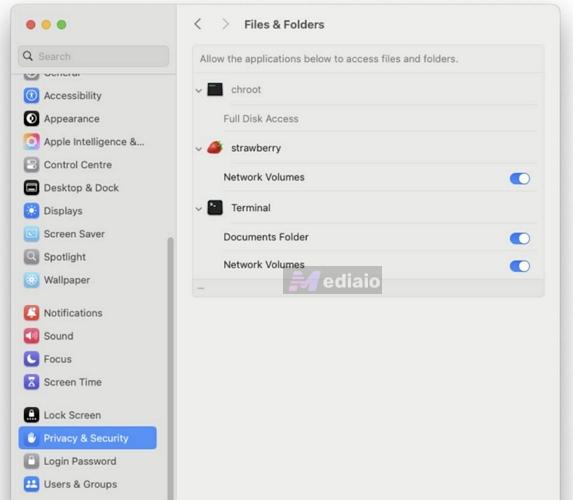Click 'Documents Folder' label text
The image size is (573, 500).
[x=266, y=237]
